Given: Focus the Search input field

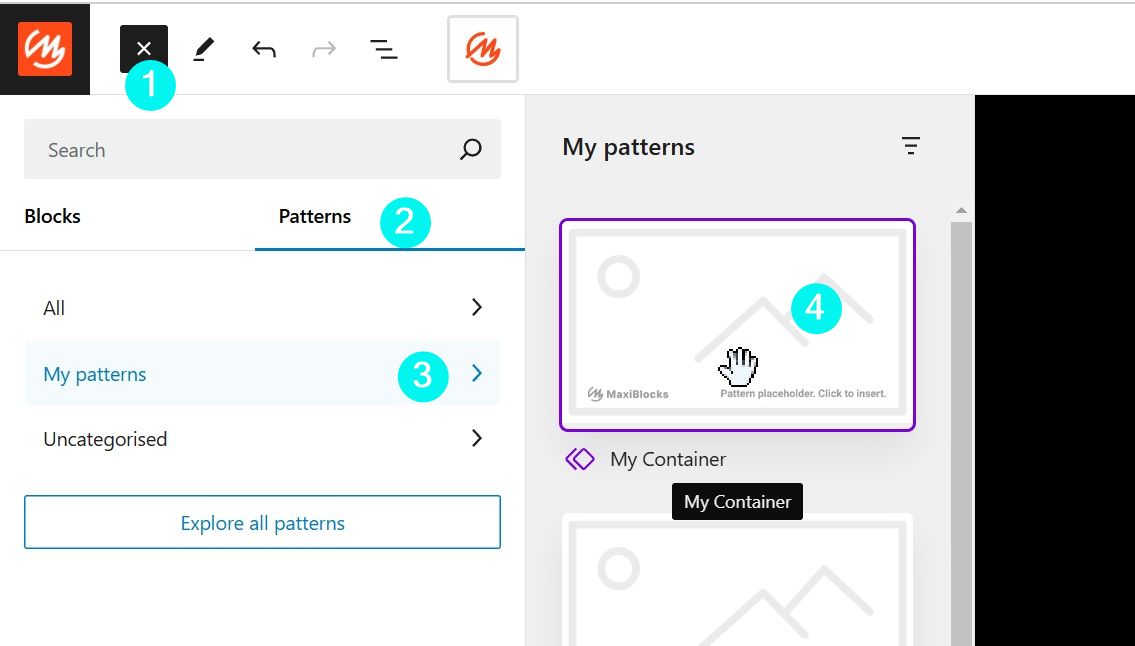Looking at the screenshot, I should point(262,149).
